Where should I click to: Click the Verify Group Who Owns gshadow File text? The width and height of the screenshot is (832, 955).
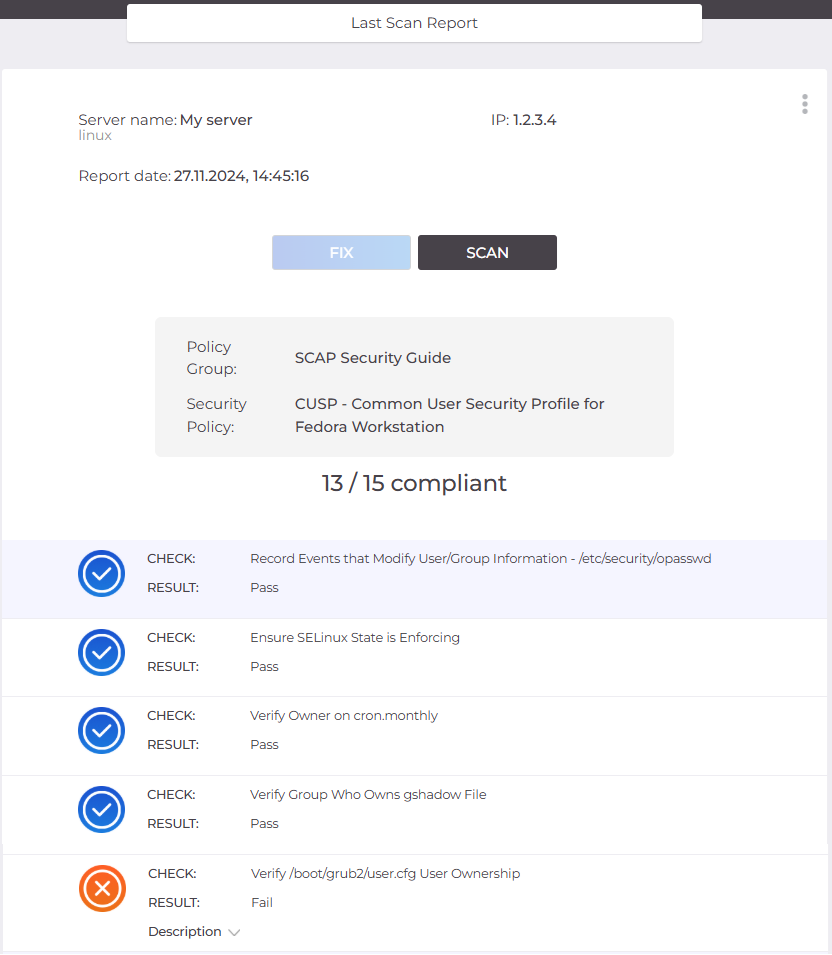(x=368, y=795)
